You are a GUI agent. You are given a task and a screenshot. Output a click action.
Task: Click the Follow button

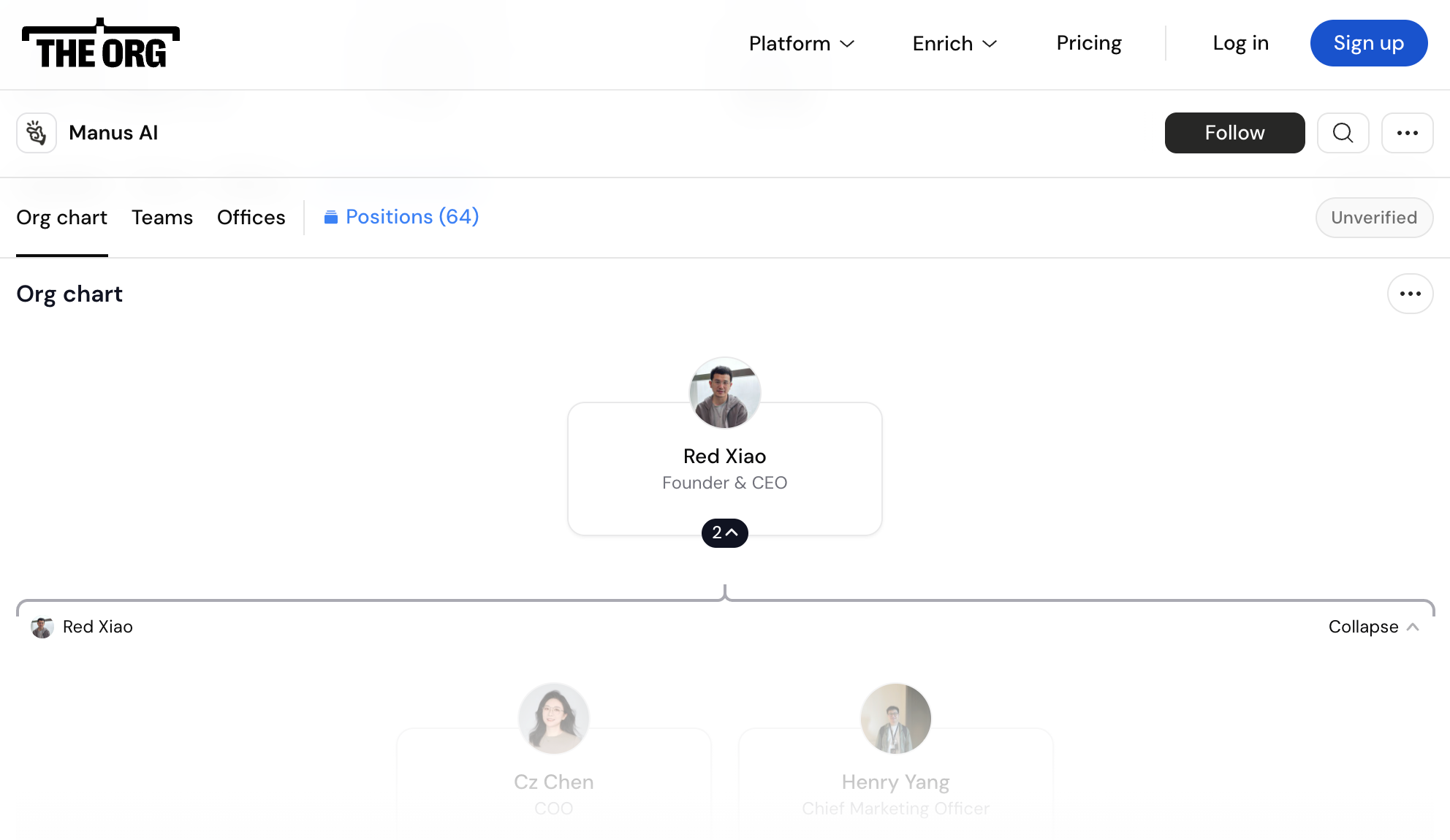pyautogui.click(x=1234, y=133)
